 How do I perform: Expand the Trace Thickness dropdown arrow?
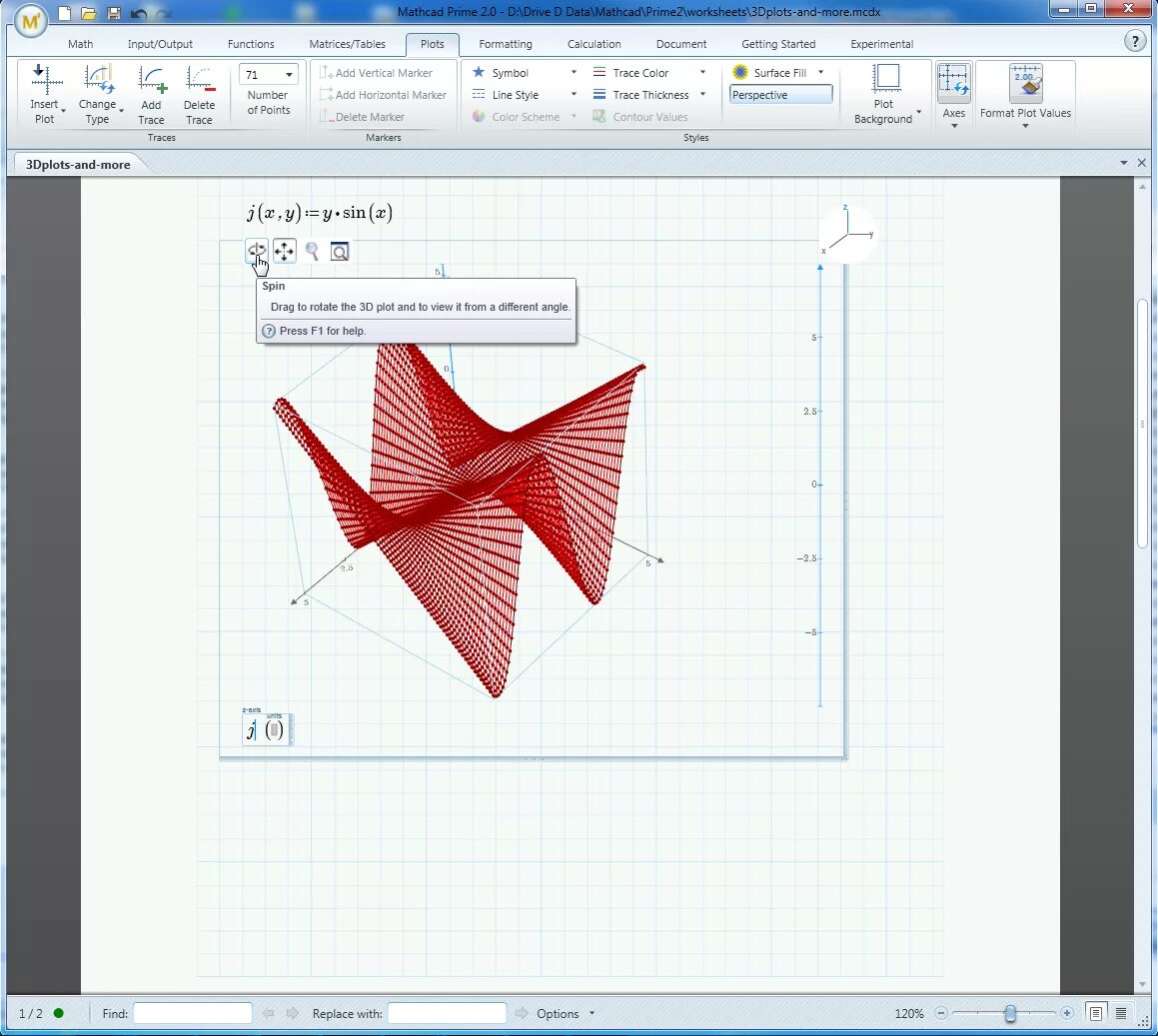(703, 95)
